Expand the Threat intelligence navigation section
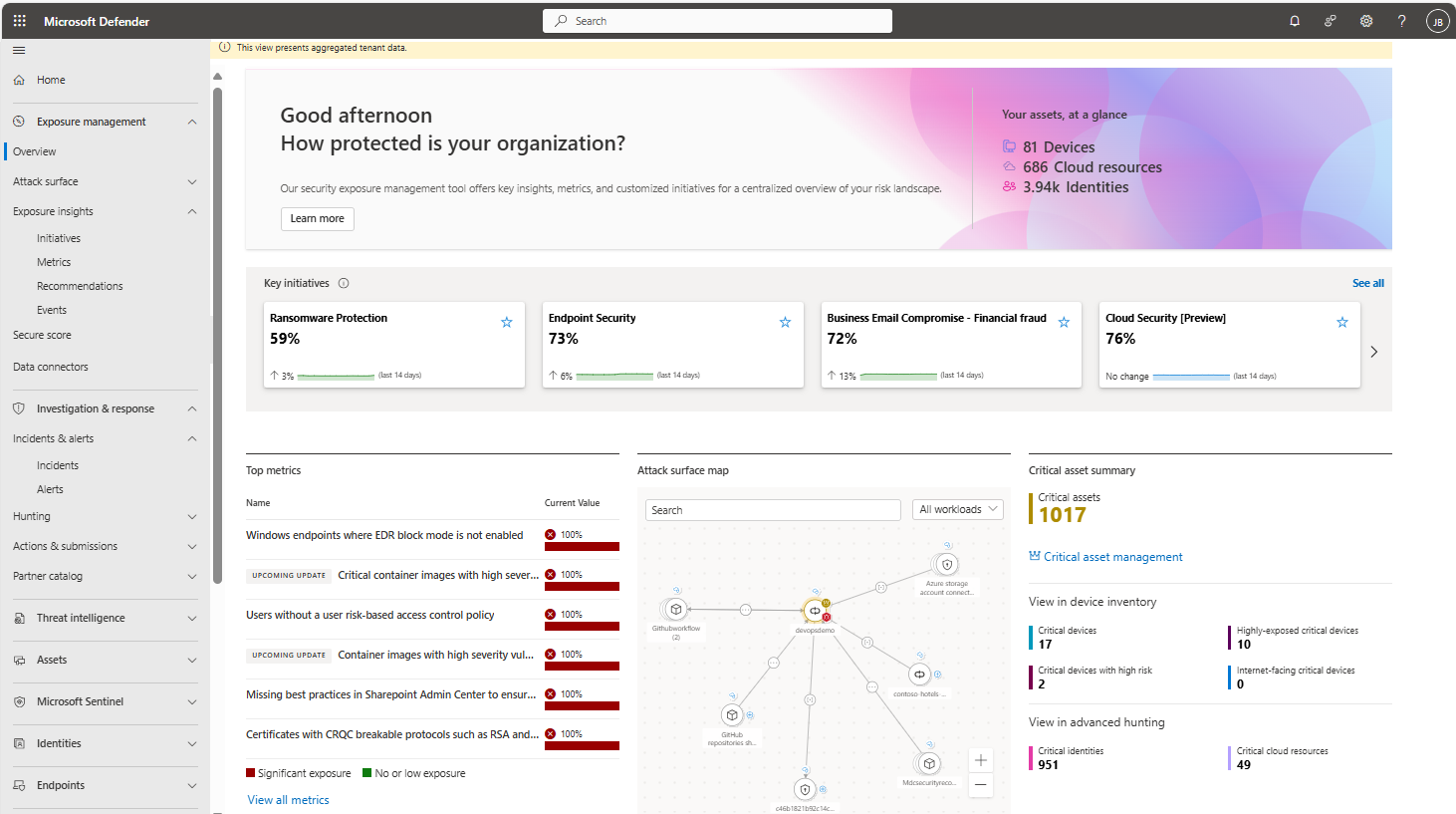 [192, 618]
